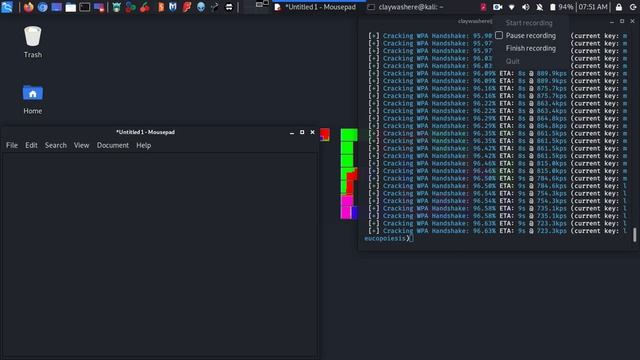Open the View menu in Mousepad
This screenshot has height=360, width=640.
point(81,145)
